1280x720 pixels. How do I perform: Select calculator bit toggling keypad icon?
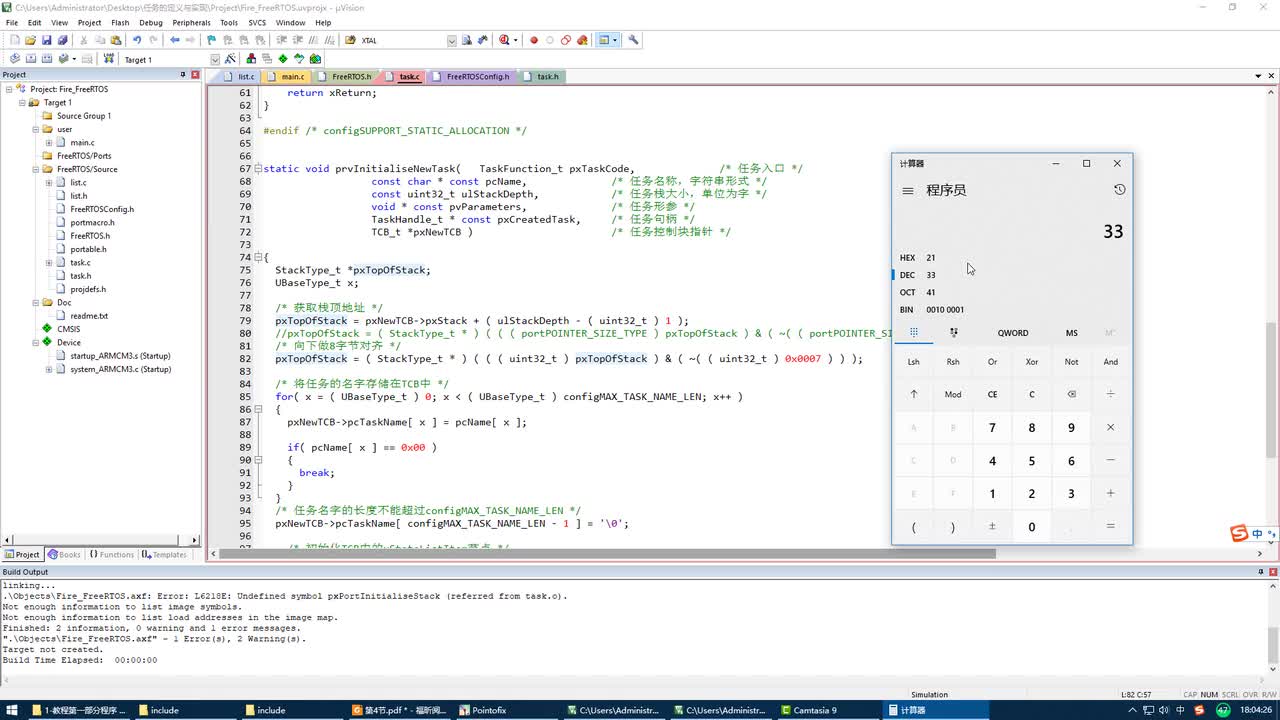point(953,333)
